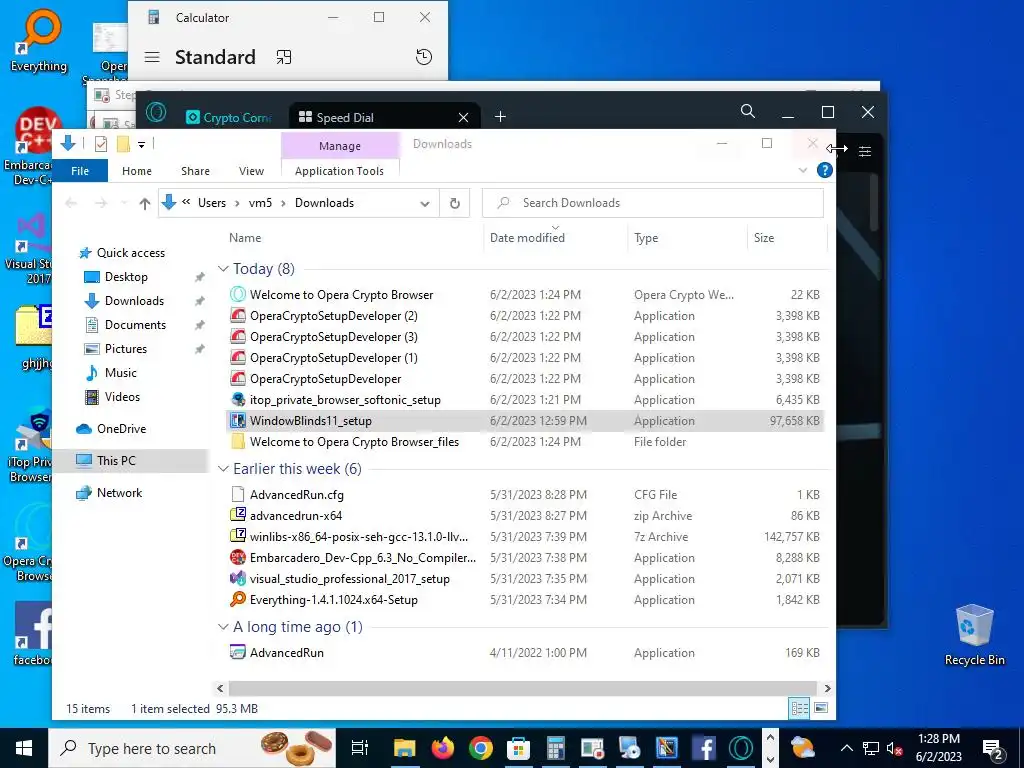The height and width of the screenshot is (768, 1024).
Task: Open Documents in navigation pane
Action: 135,325
